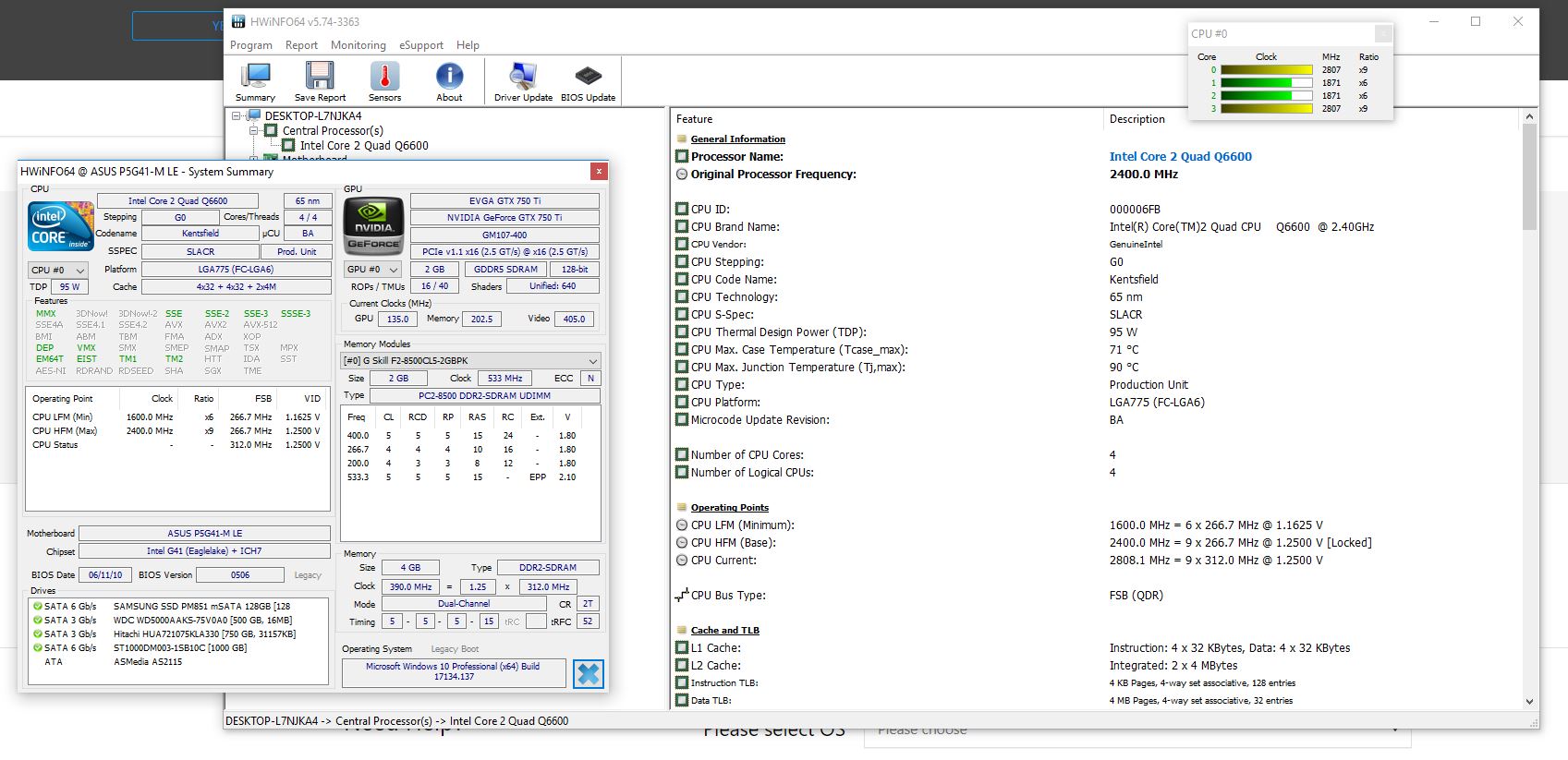Click the GM107-400 GPU codename field
Image resolution: width=1568 pixels, height=760 pixels.
point(504,235)
